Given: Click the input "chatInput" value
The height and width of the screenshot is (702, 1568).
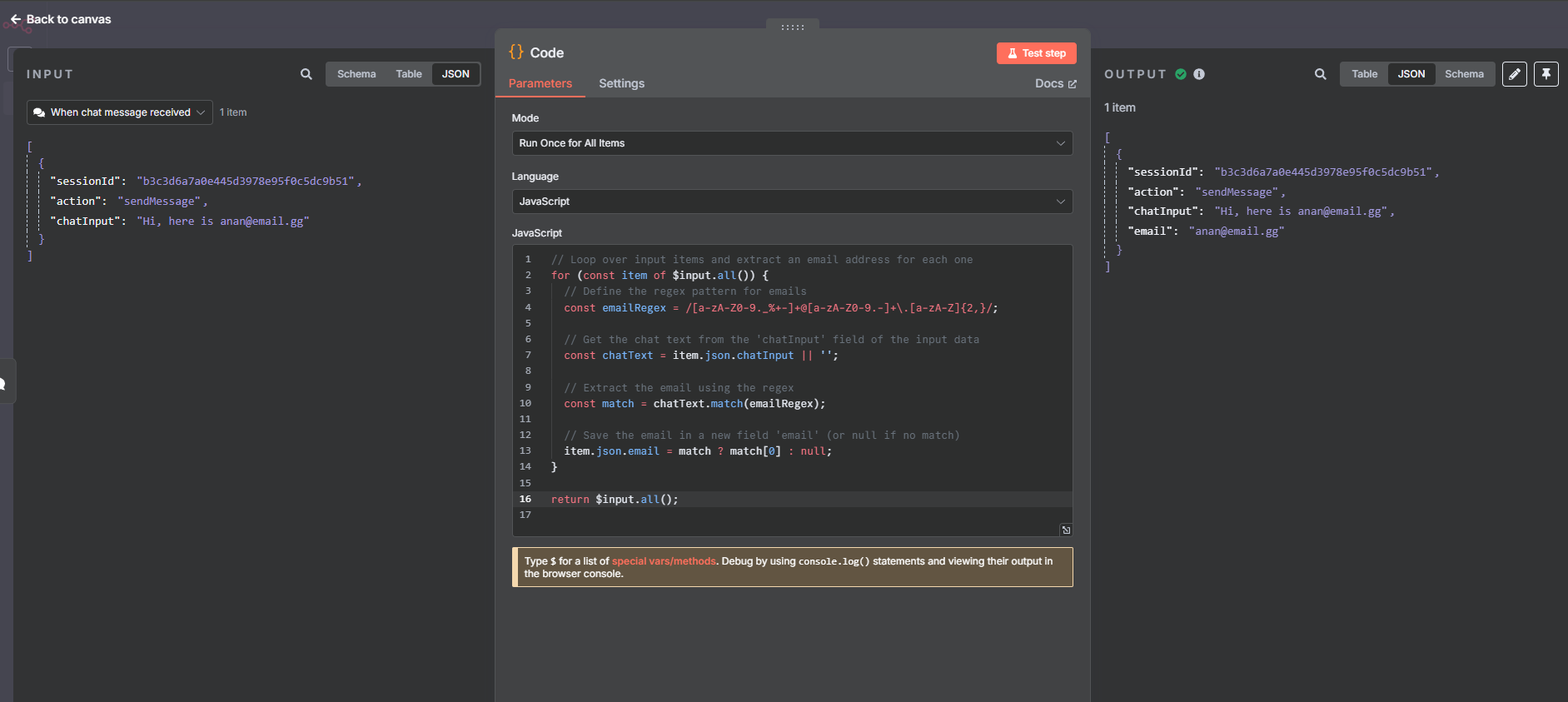Looking at the screenshot, I should click(223, 222).
